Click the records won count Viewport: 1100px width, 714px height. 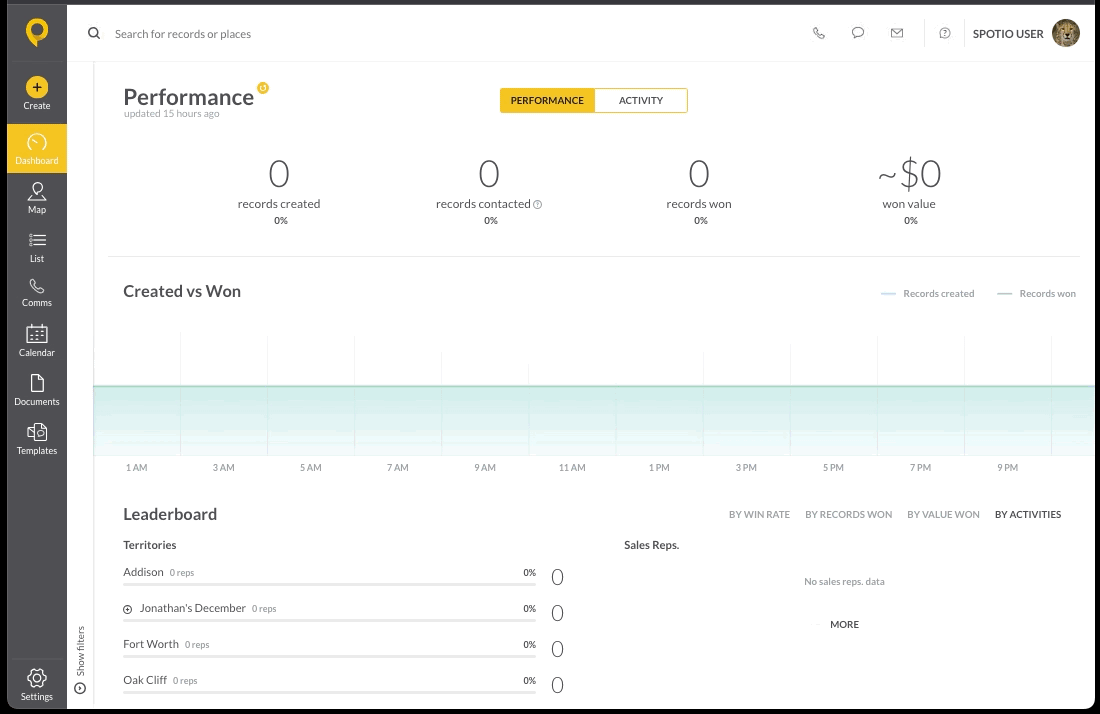(x=699, y=173)
